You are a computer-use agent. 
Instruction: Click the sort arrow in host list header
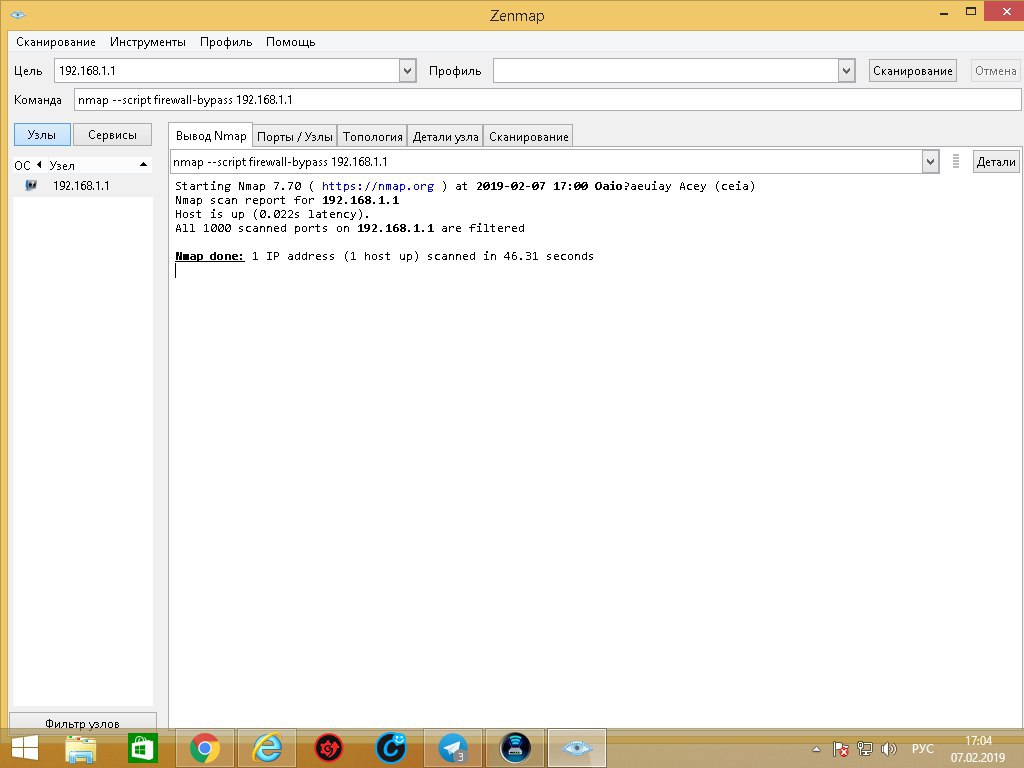(144, 165)
